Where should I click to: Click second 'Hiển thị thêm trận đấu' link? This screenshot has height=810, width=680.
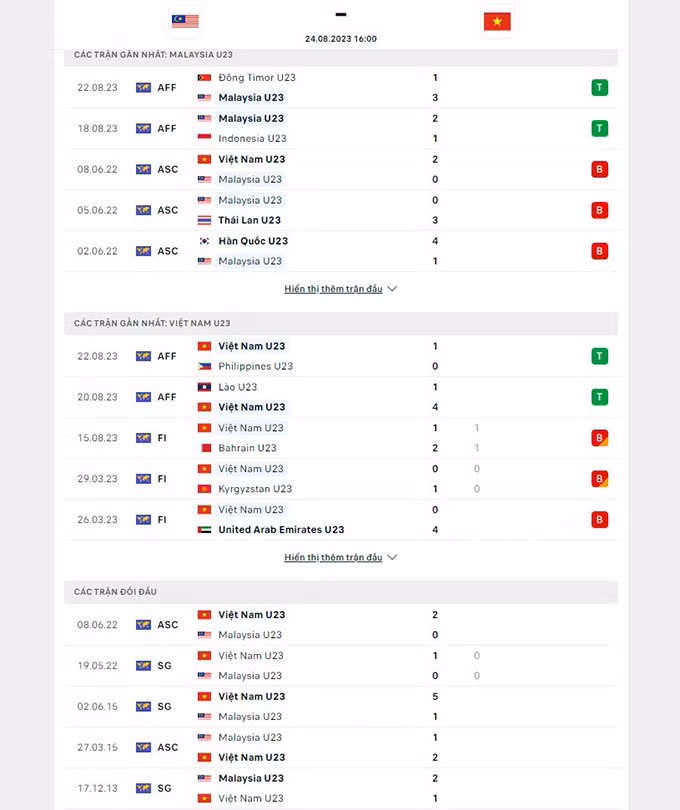pyautogui.click(x=333, y=557)
